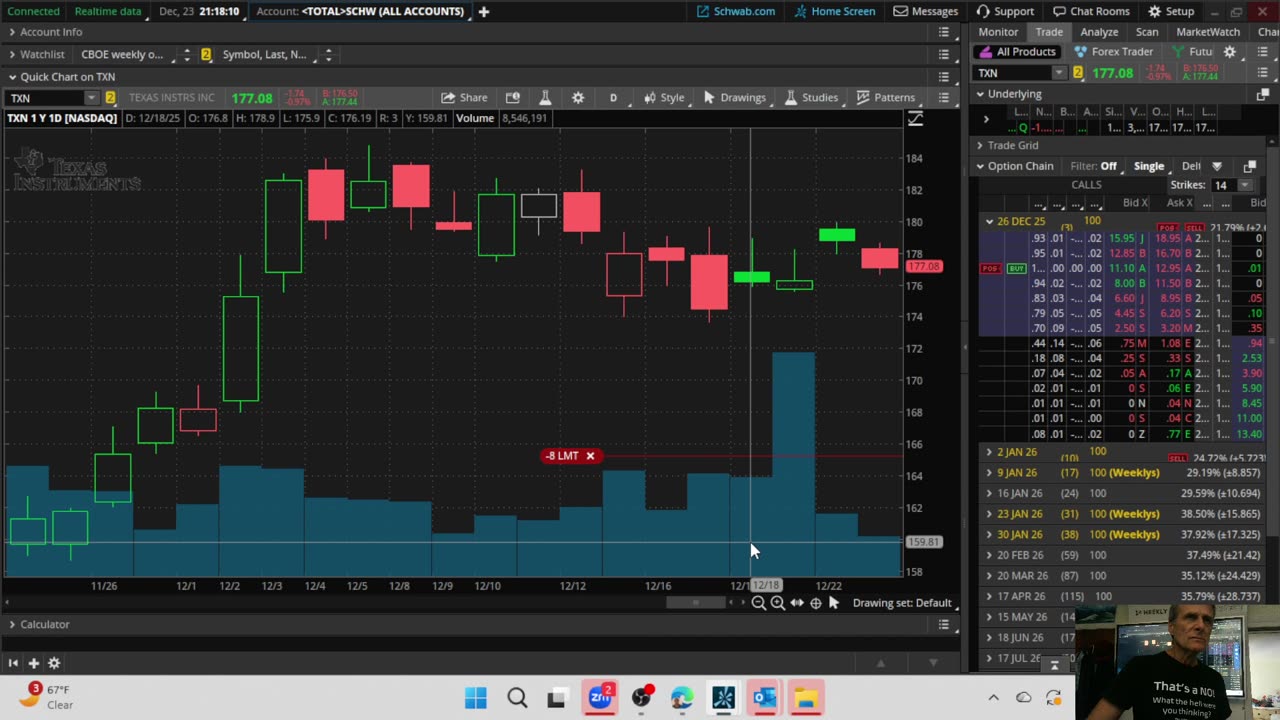Zoom out on the chart
The image size is (1280, 720).
pyautogui.click(x=759, y=603)
